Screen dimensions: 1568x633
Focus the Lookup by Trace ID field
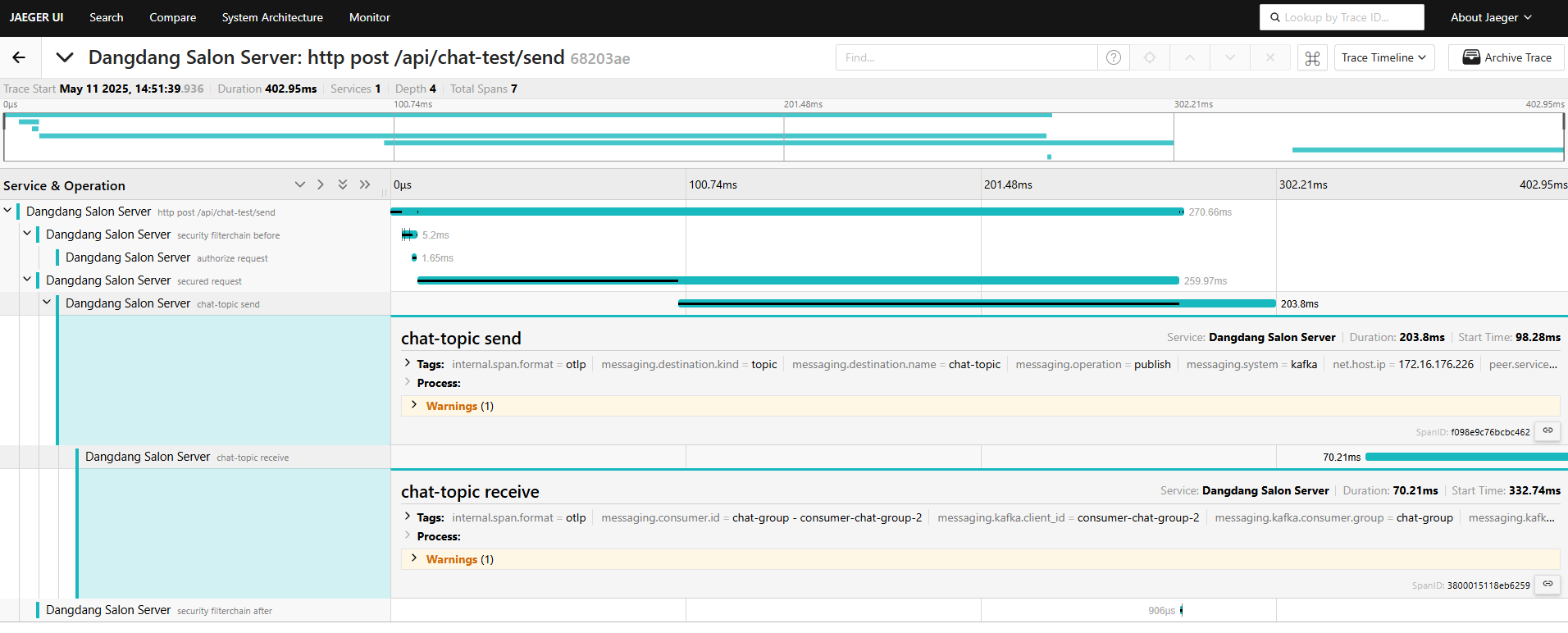click(1342, 17)
